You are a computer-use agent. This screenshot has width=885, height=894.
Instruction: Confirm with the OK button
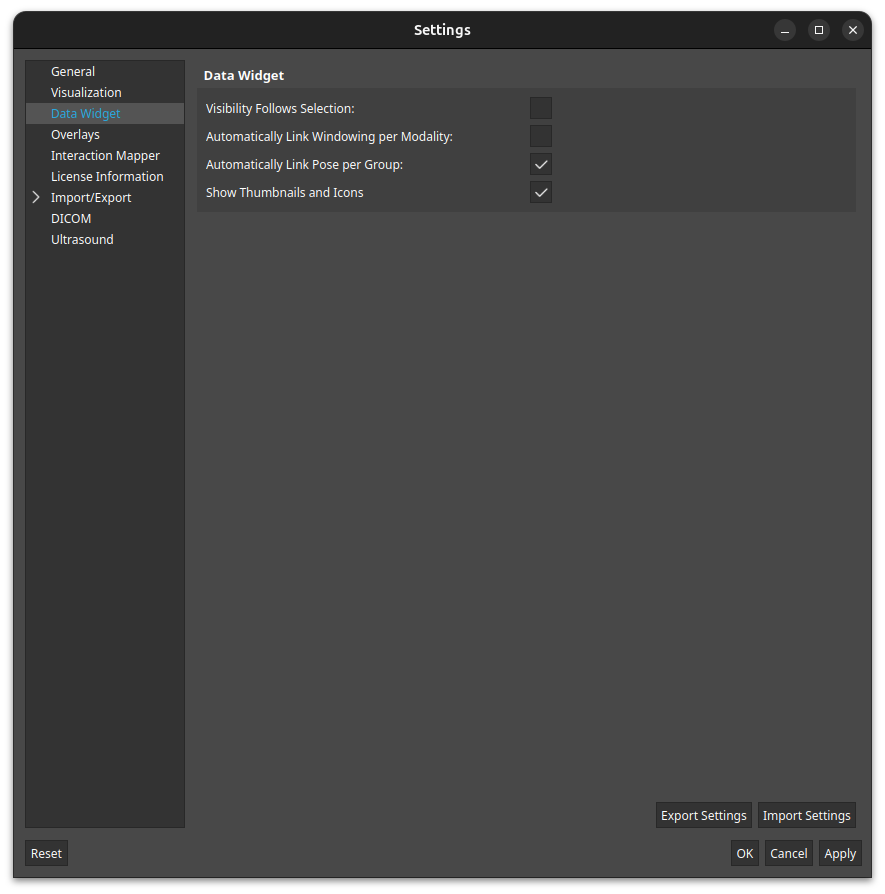[x=745, y=854]
